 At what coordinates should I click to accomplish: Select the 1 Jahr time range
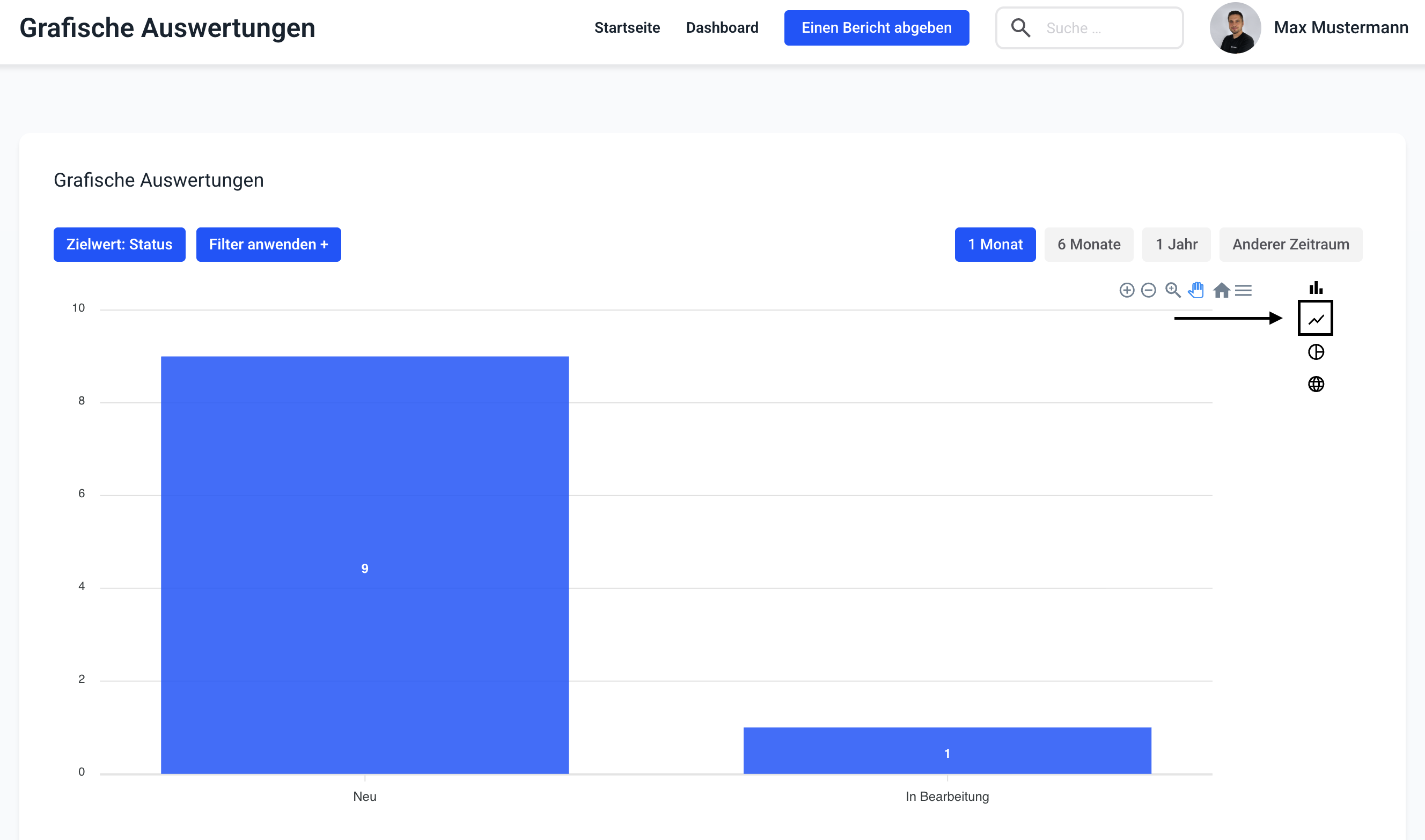[1176, 245]
